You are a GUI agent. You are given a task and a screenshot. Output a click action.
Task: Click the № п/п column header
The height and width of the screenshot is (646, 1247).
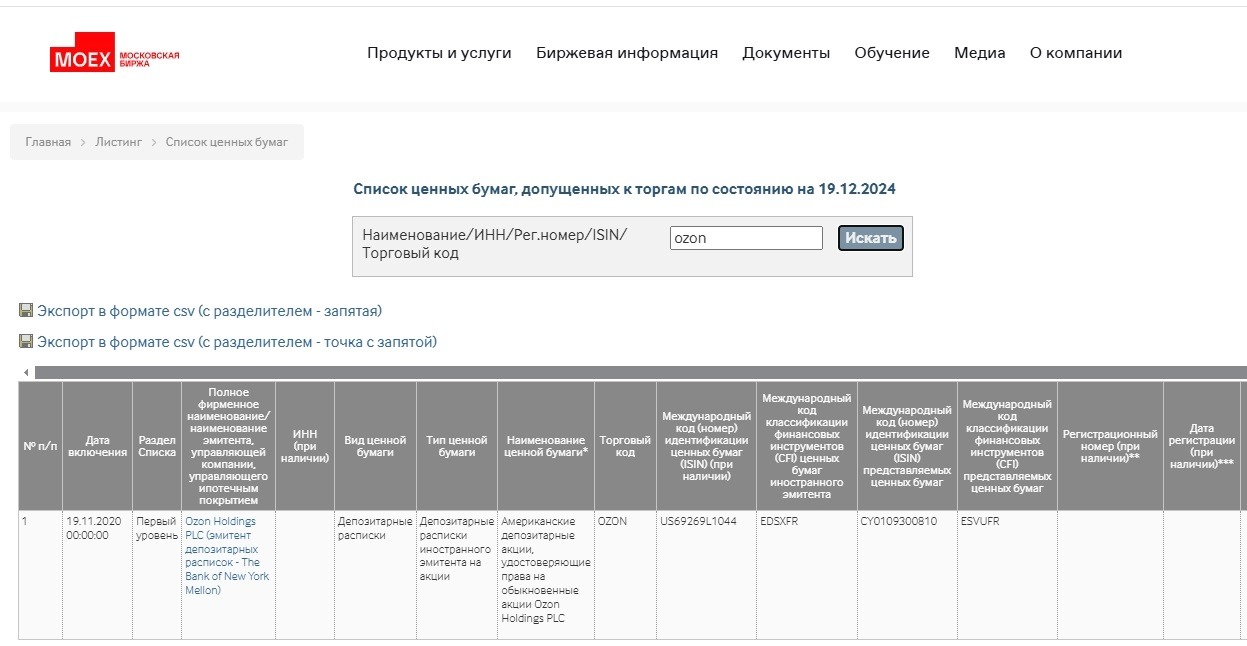click(x=40, y=446)
